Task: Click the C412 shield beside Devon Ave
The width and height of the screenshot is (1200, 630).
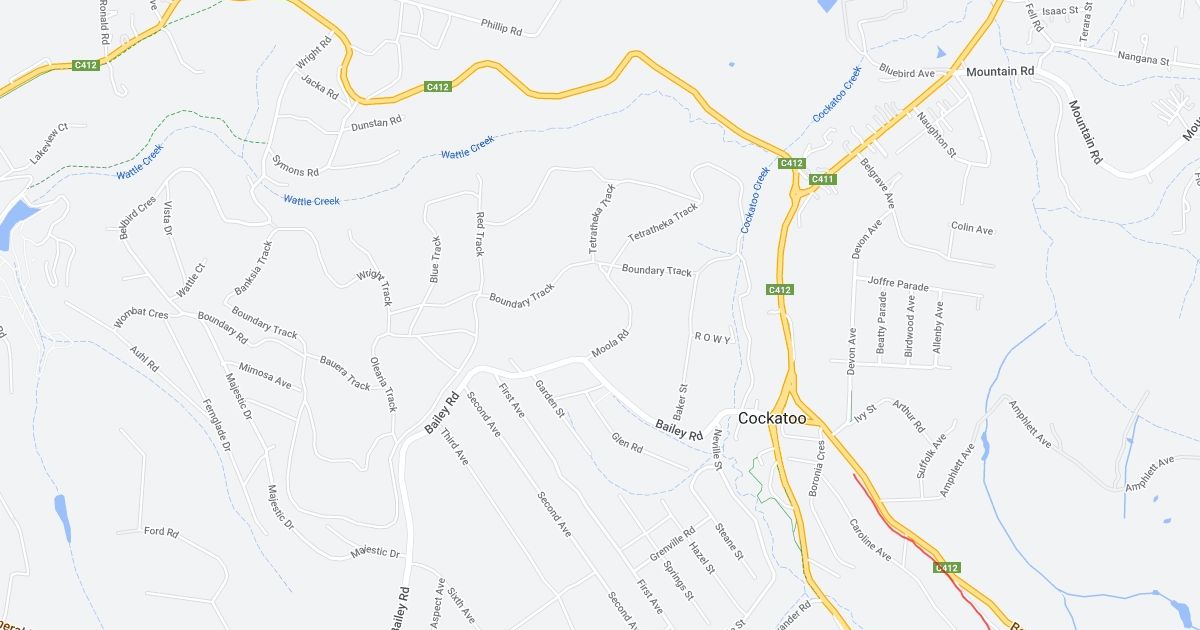Action: coord(781,290)
